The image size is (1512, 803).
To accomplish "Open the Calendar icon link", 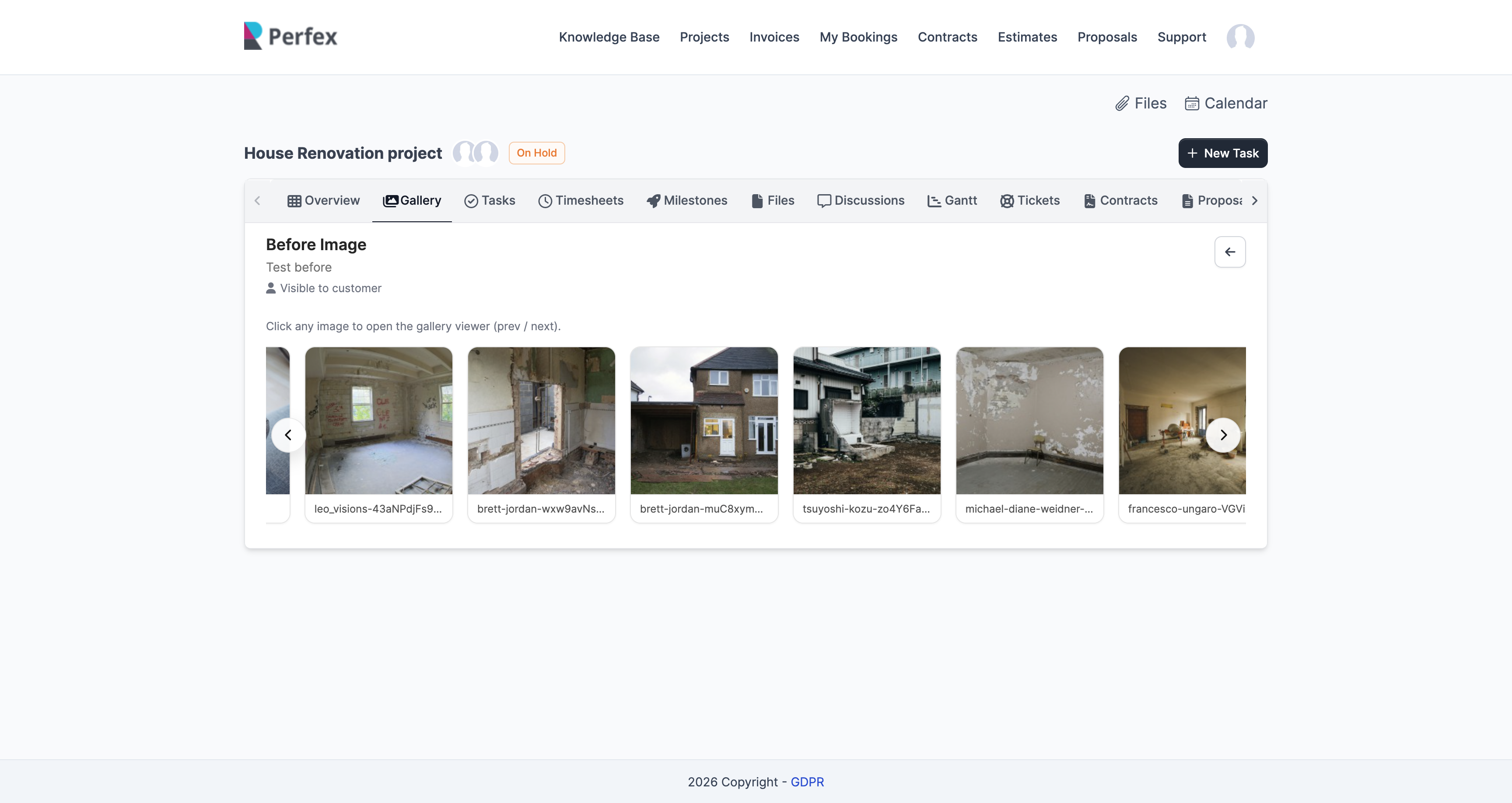I will pos(1191,103).
